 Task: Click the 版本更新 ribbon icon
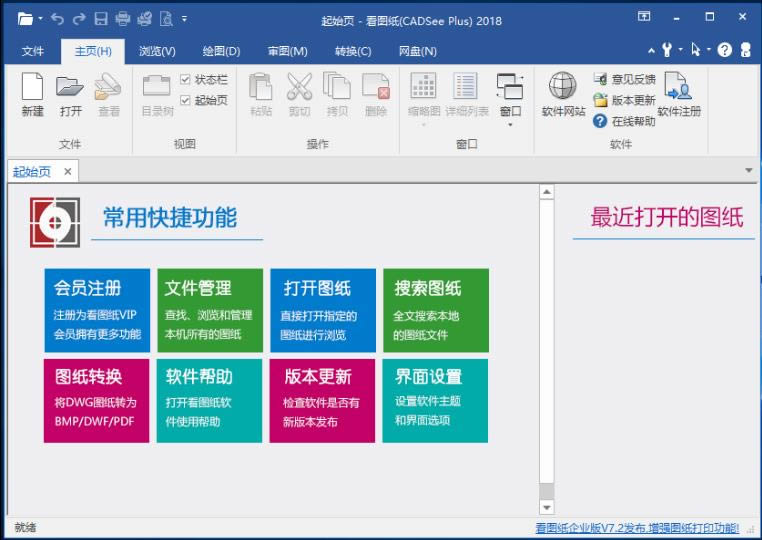(x=600, y=100)
